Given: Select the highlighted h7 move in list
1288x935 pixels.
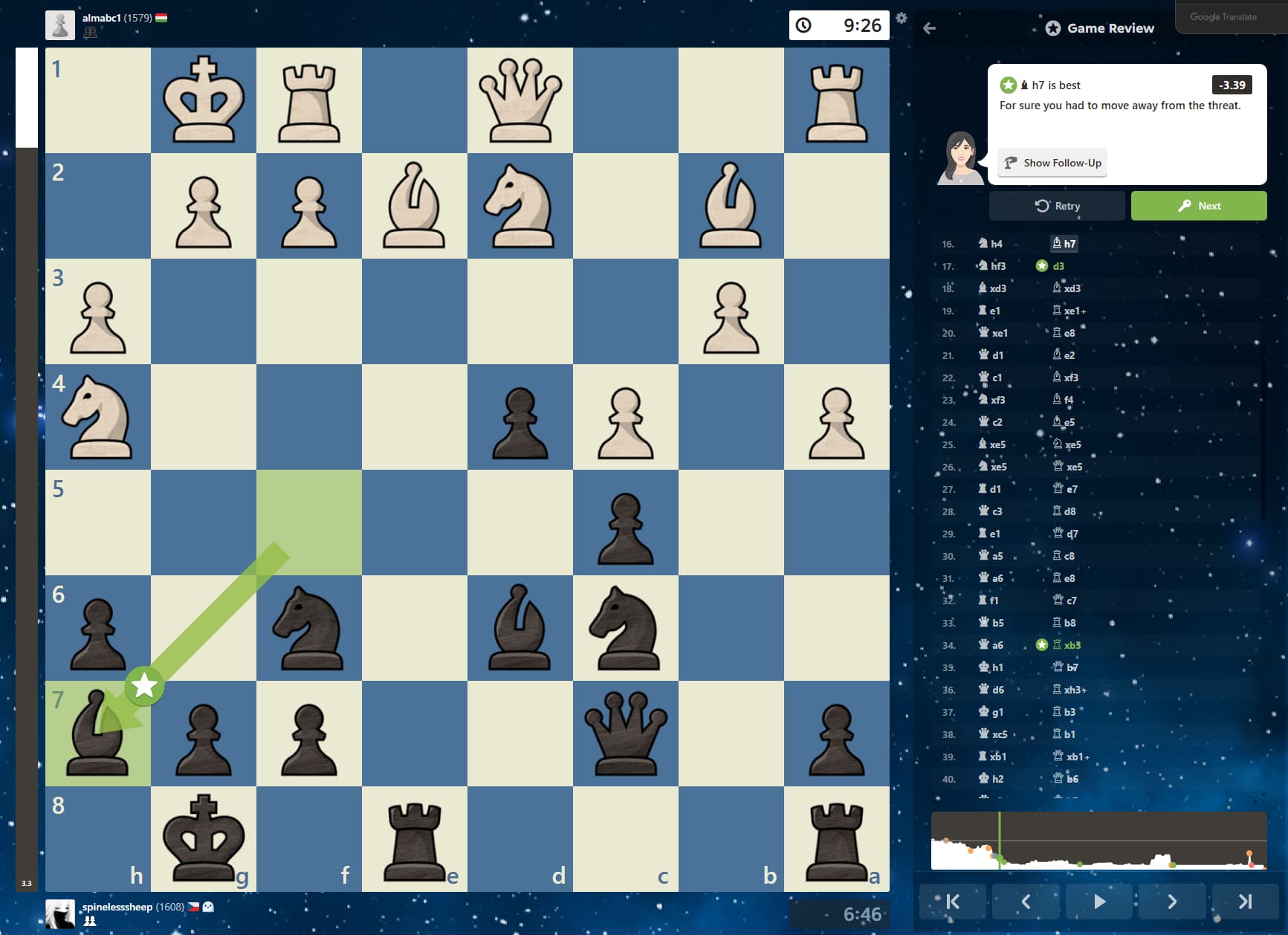Looking at the screenshot, I should [1064, 244].
